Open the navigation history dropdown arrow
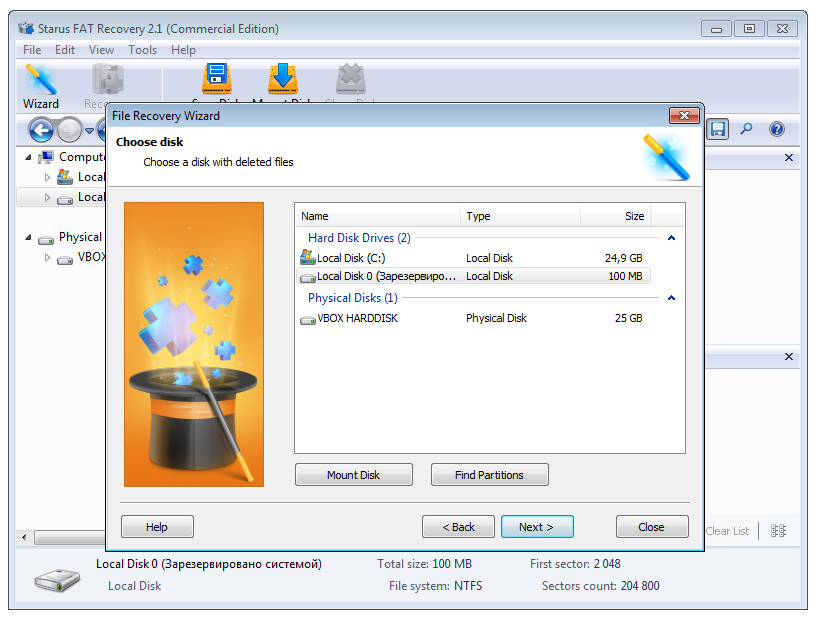The width and height of the screenshot is (830, 626). (x=89, y=131)
